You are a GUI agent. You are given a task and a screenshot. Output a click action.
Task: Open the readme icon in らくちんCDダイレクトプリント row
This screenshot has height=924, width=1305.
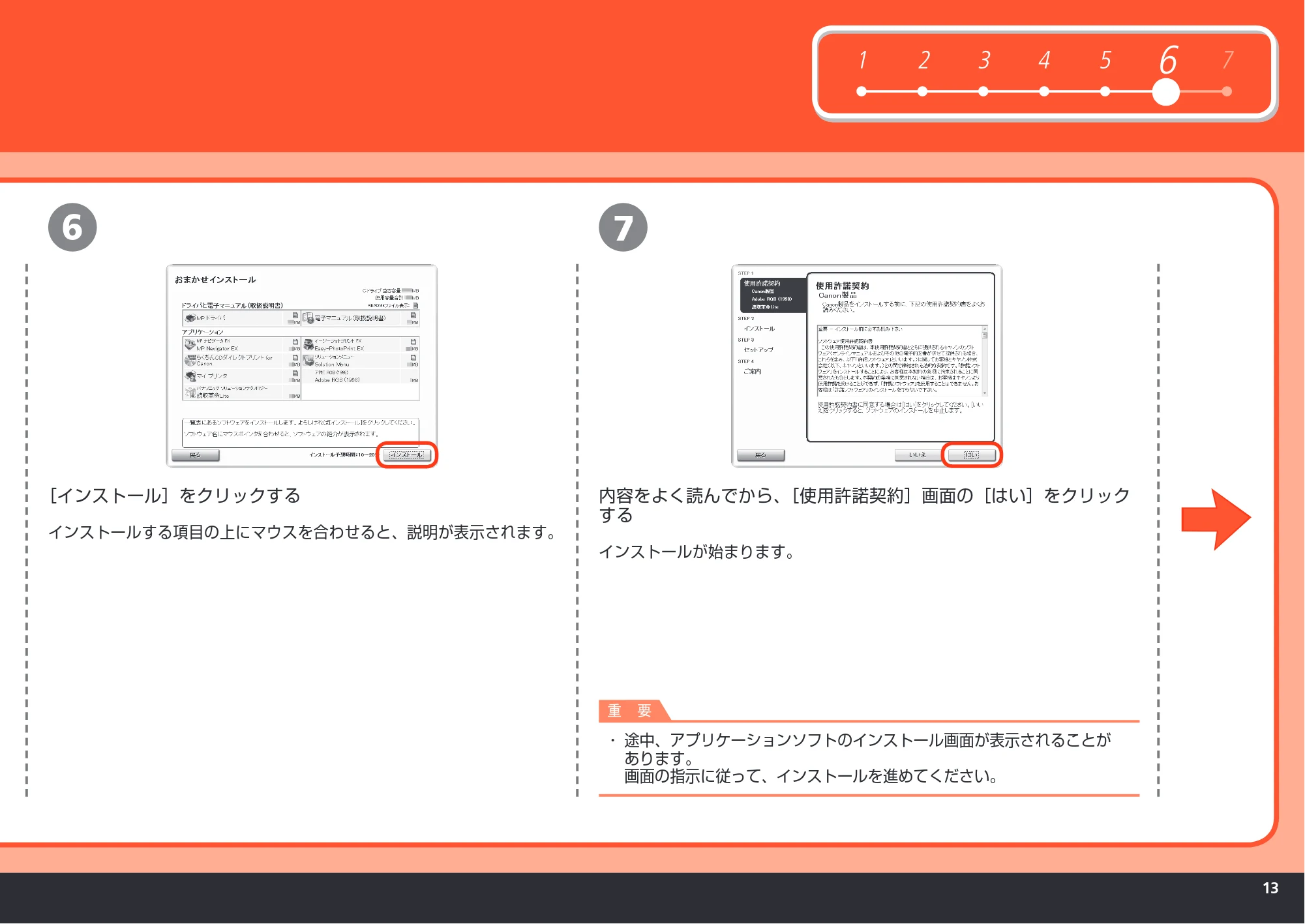295,357
